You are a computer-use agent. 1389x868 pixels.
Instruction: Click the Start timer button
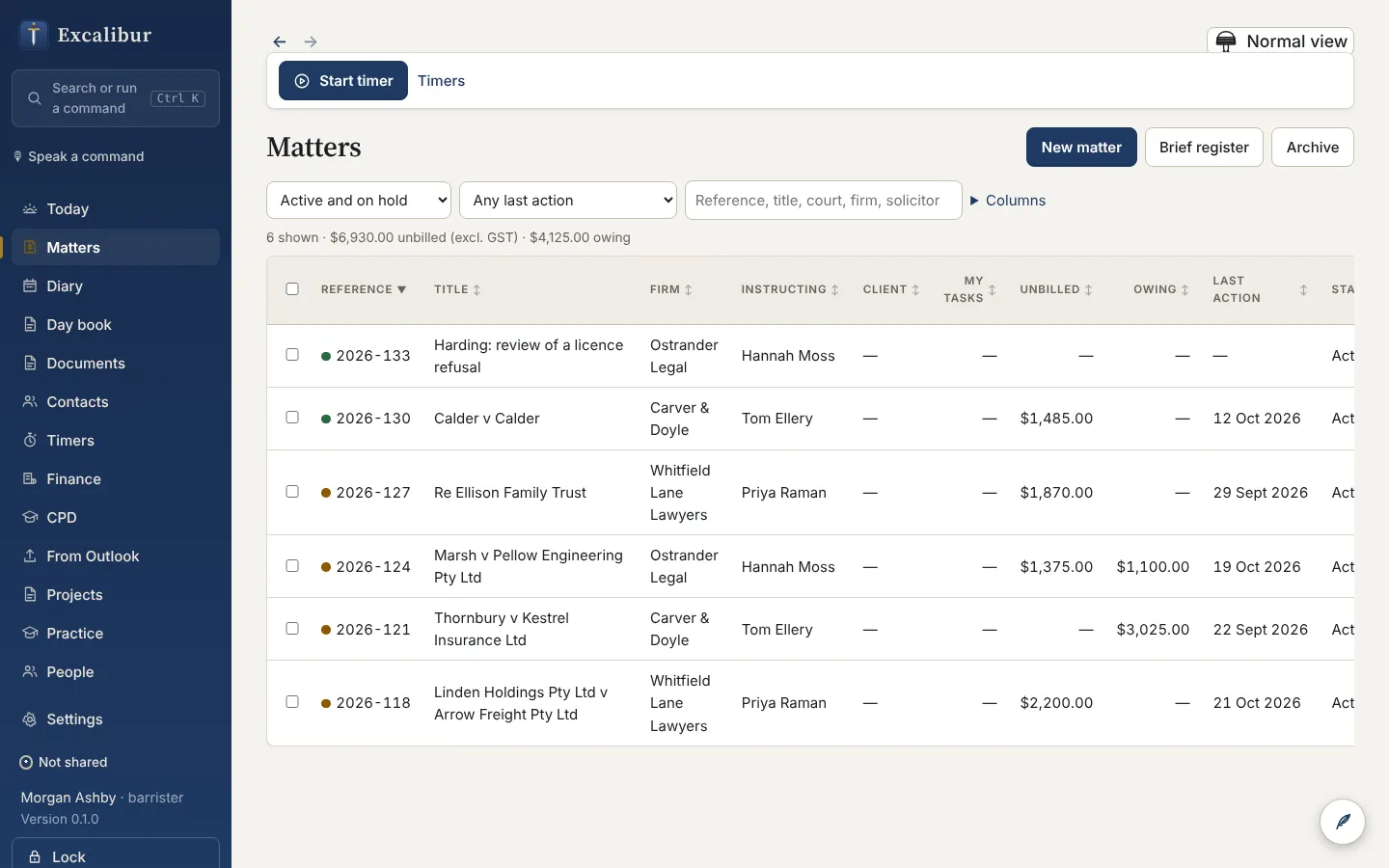[x=343, y=81]
